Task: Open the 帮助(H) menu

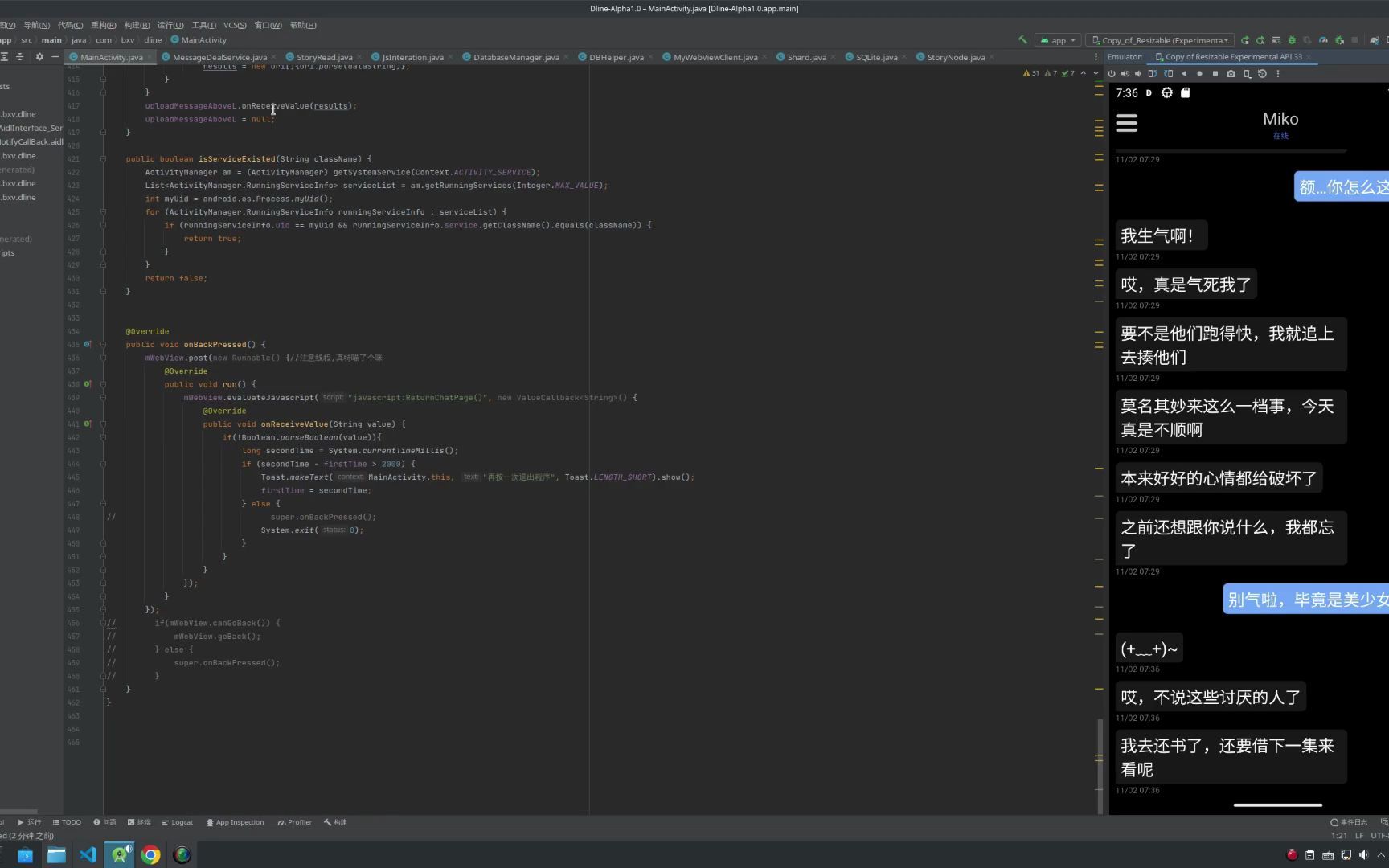Action: pyautogui.click(x=303, y=25)
